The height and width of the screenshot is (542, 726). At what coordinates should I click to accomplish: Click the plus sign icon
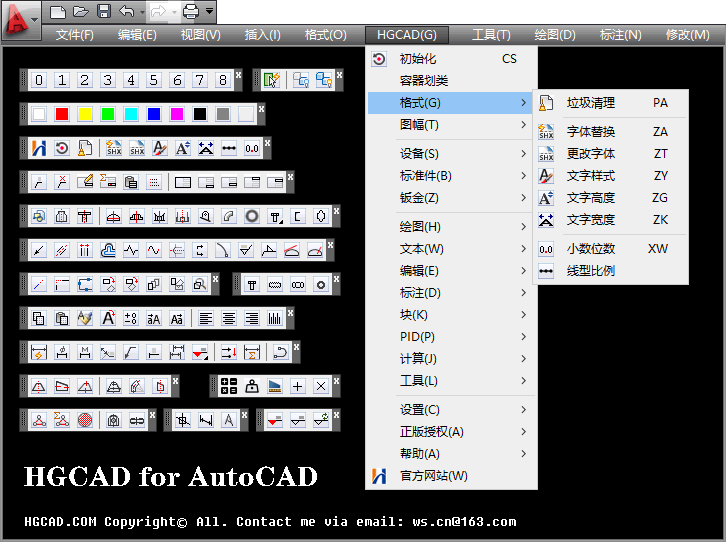(298, 386)
